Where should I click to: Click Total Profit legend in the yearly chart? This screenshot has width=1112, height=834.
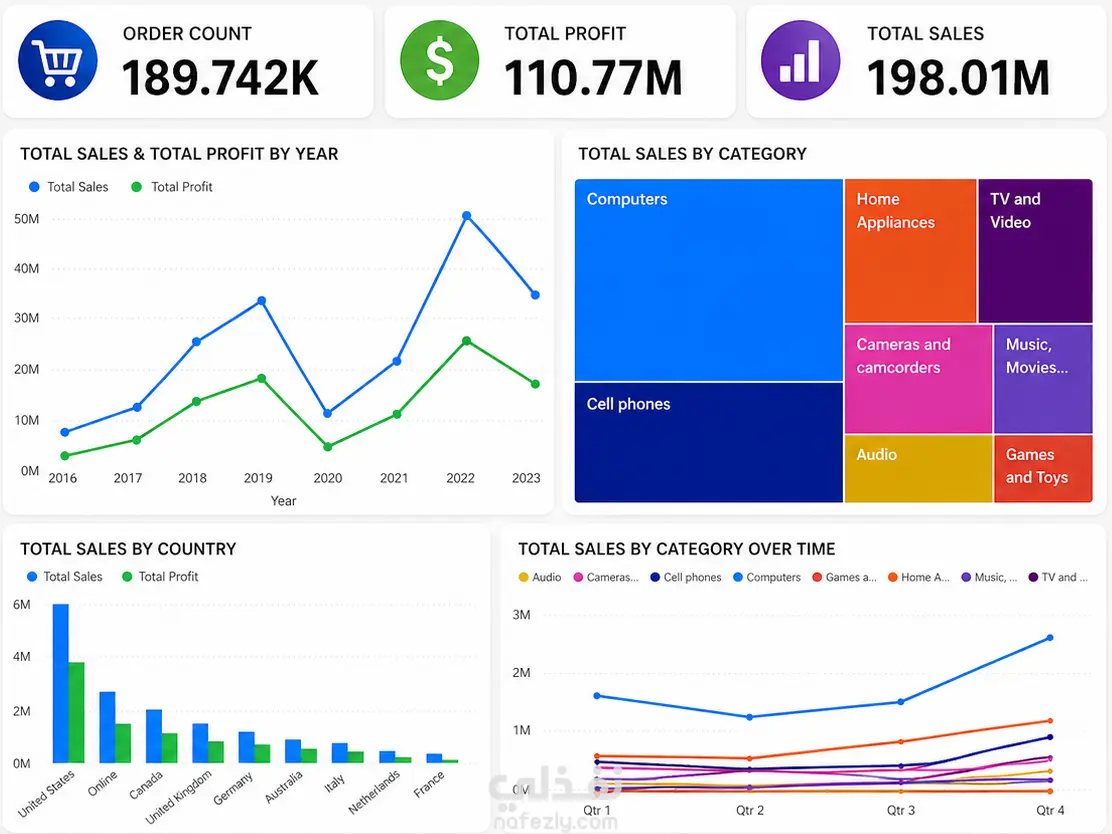pyautogui.click(x=172, y=187)
